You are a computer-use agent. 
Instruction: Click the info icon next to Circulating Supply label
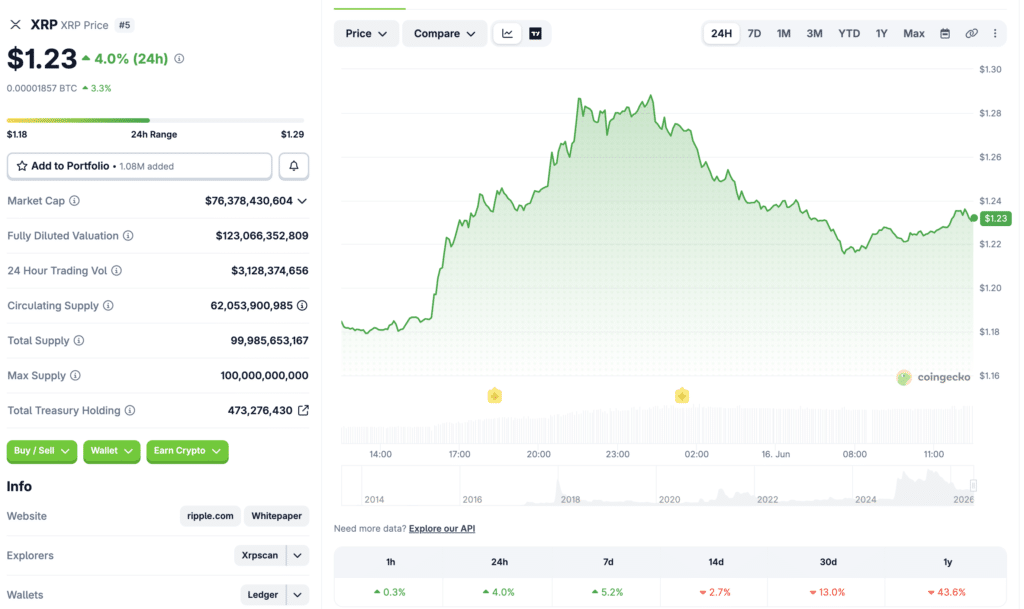(x=108, y=305)
